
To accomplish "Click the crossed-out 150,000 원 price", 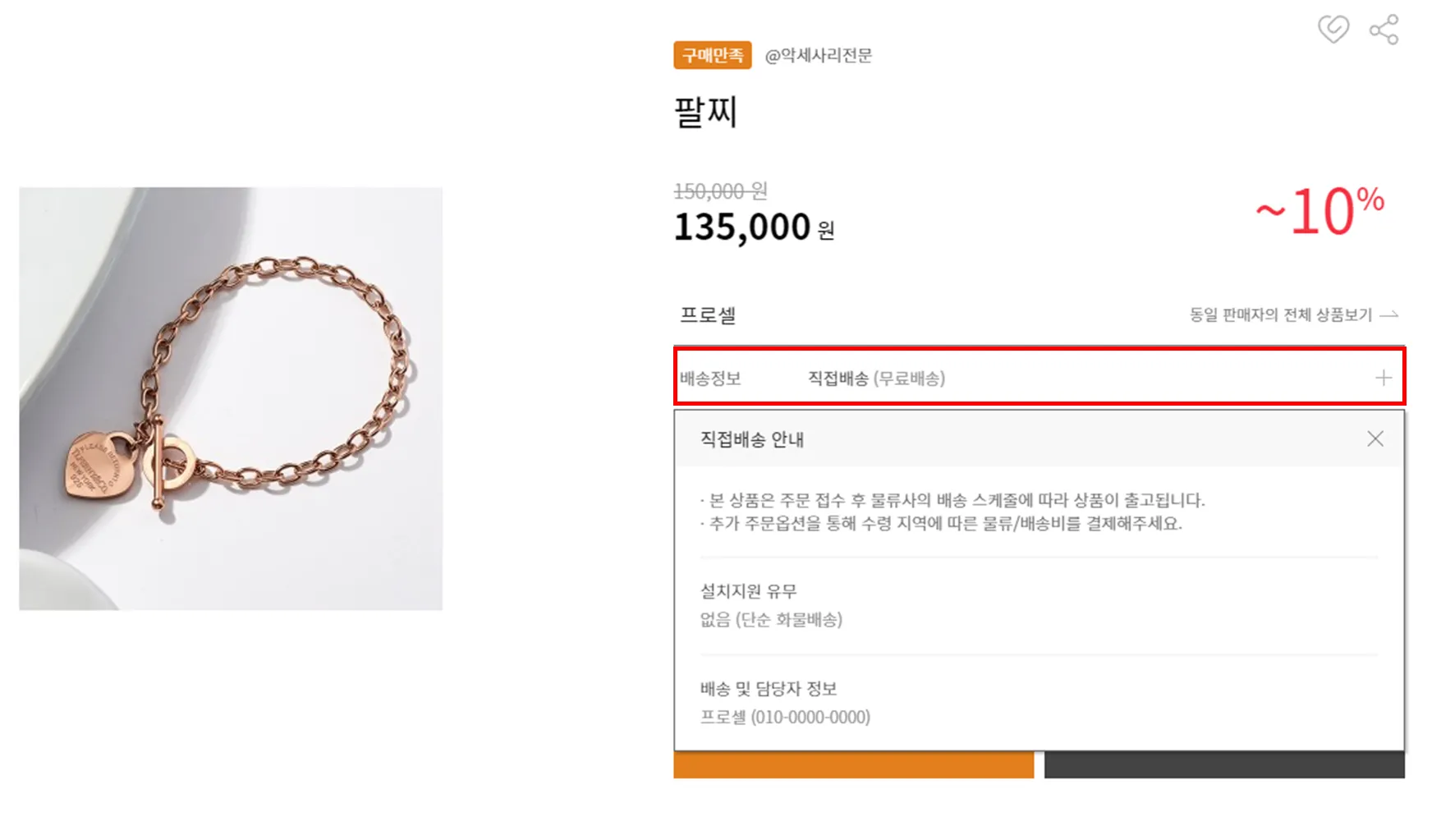I will 720,191.
